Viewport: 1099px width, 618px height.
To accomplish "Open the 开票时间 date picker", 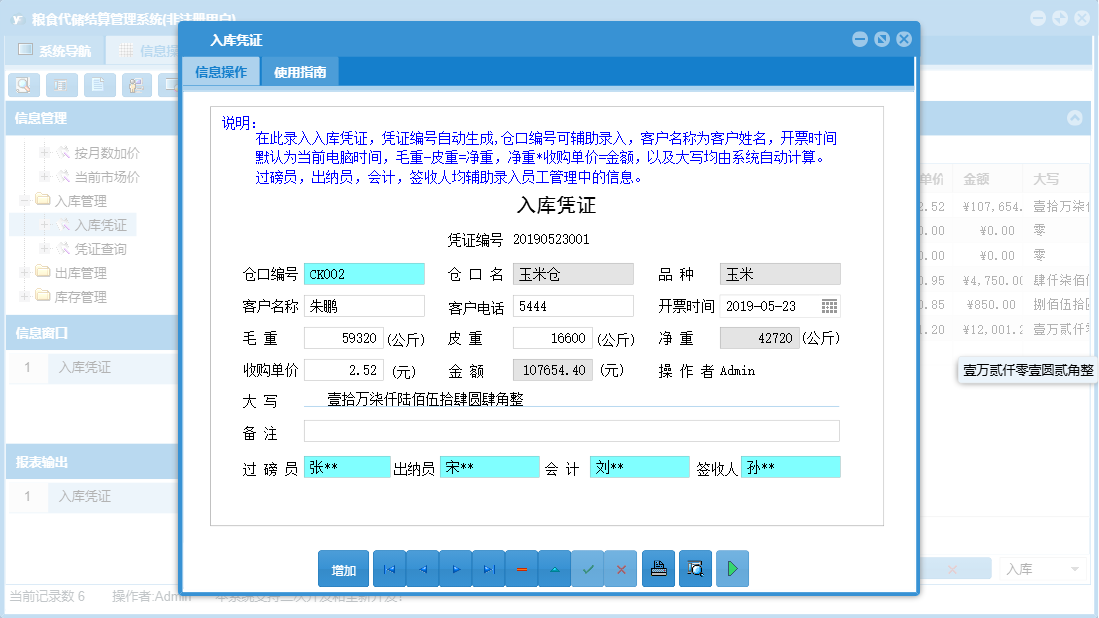I will 830,306.
